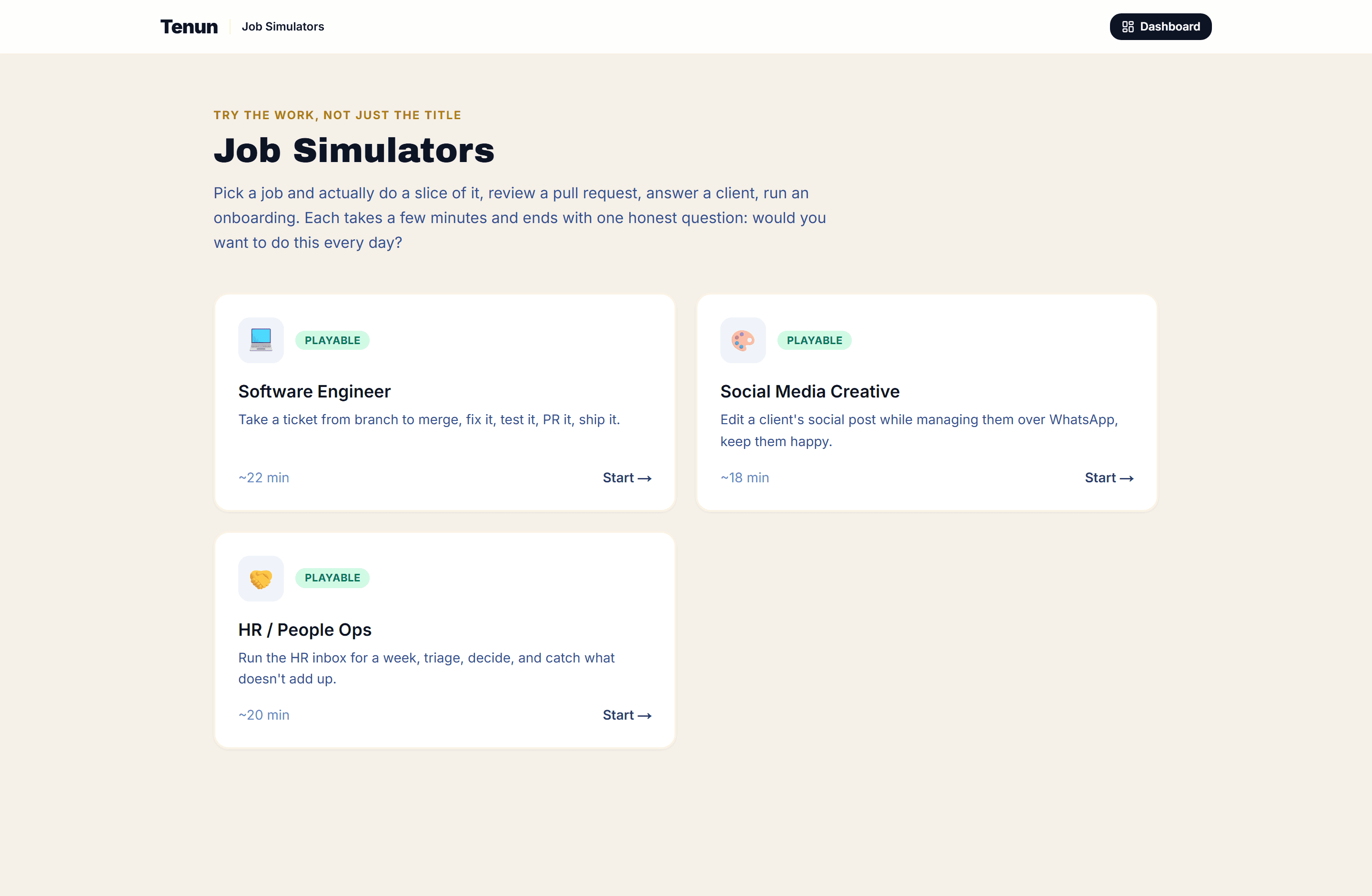Click "Take a ticket from branch to merge" description
The height and width of the screenshot is (896, 1372).
pos(429,420)
